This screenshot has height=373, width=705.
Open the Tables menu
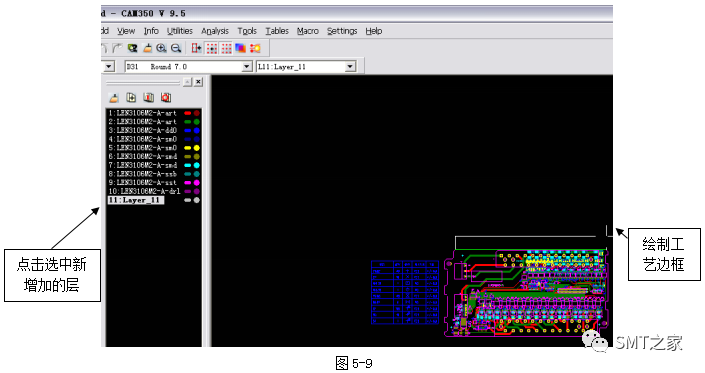(277, 31)
